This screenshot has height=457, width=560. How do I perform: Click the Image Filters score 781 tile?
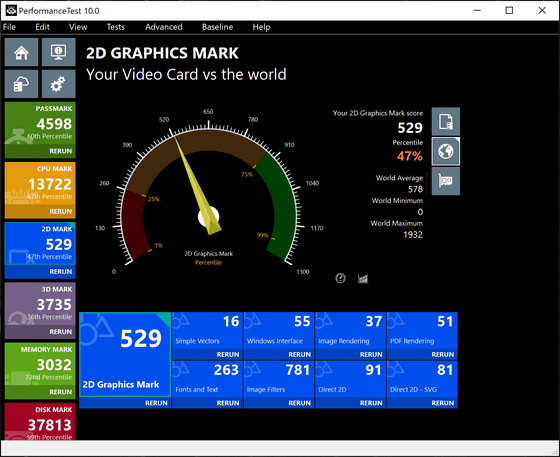click(x=279, y=379)
